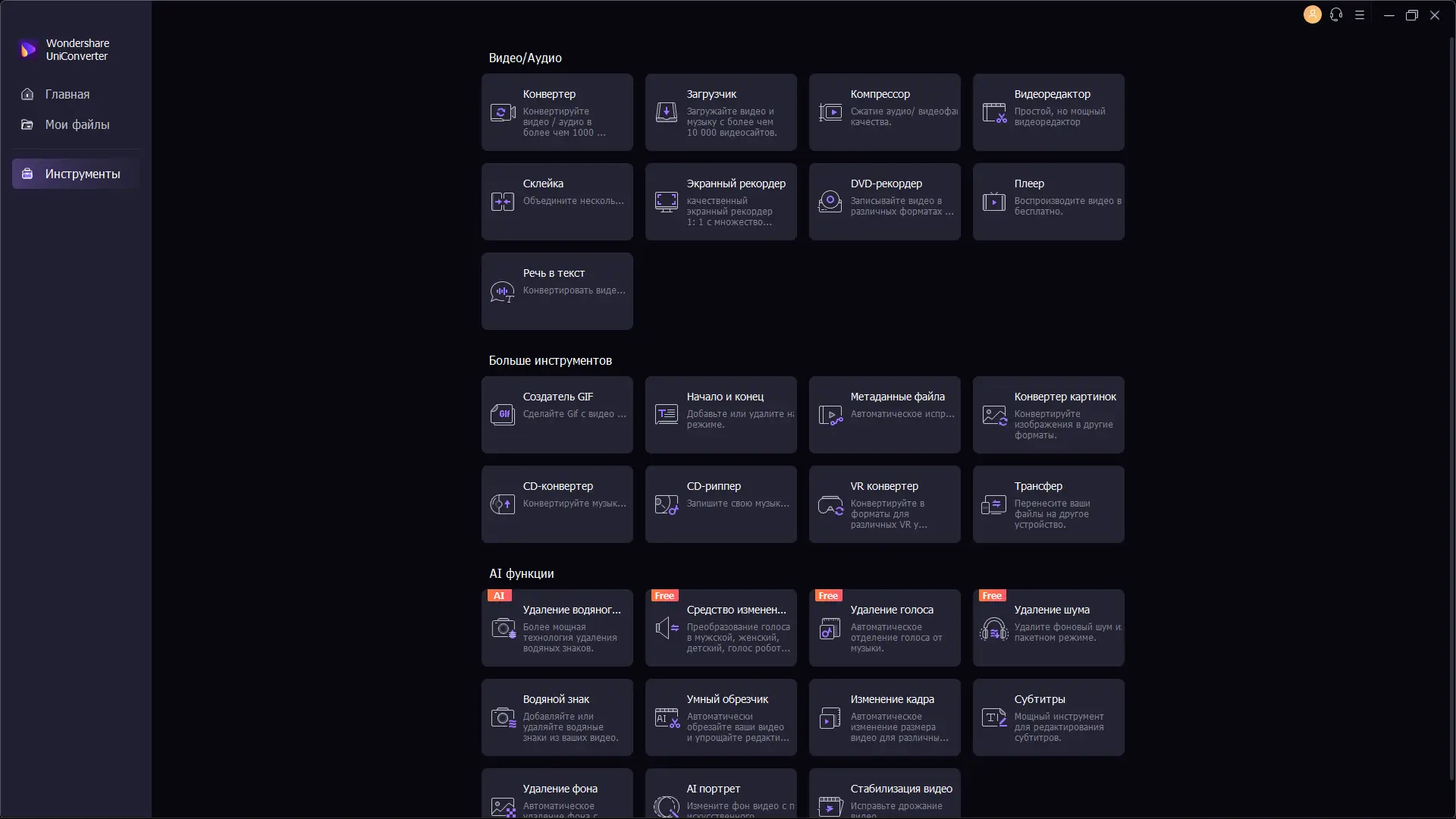Screen dimensions: 1456x819
Task: Switch to Мои файлы sidebar tab
Action: coord(76,125)
